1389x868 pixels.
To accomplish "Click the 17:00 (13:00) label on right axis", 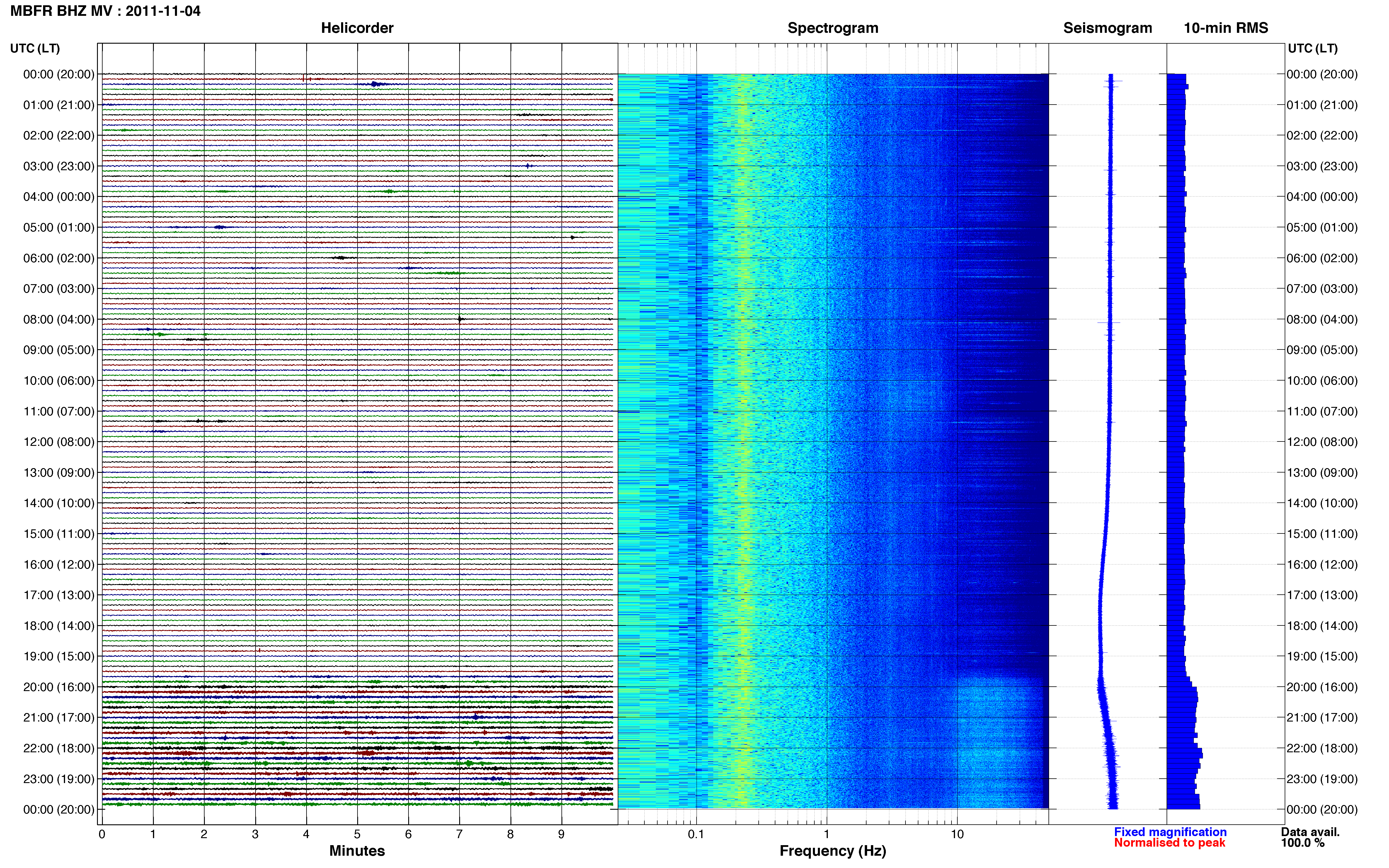I will pyautogui.click(x=1322, y=595).
